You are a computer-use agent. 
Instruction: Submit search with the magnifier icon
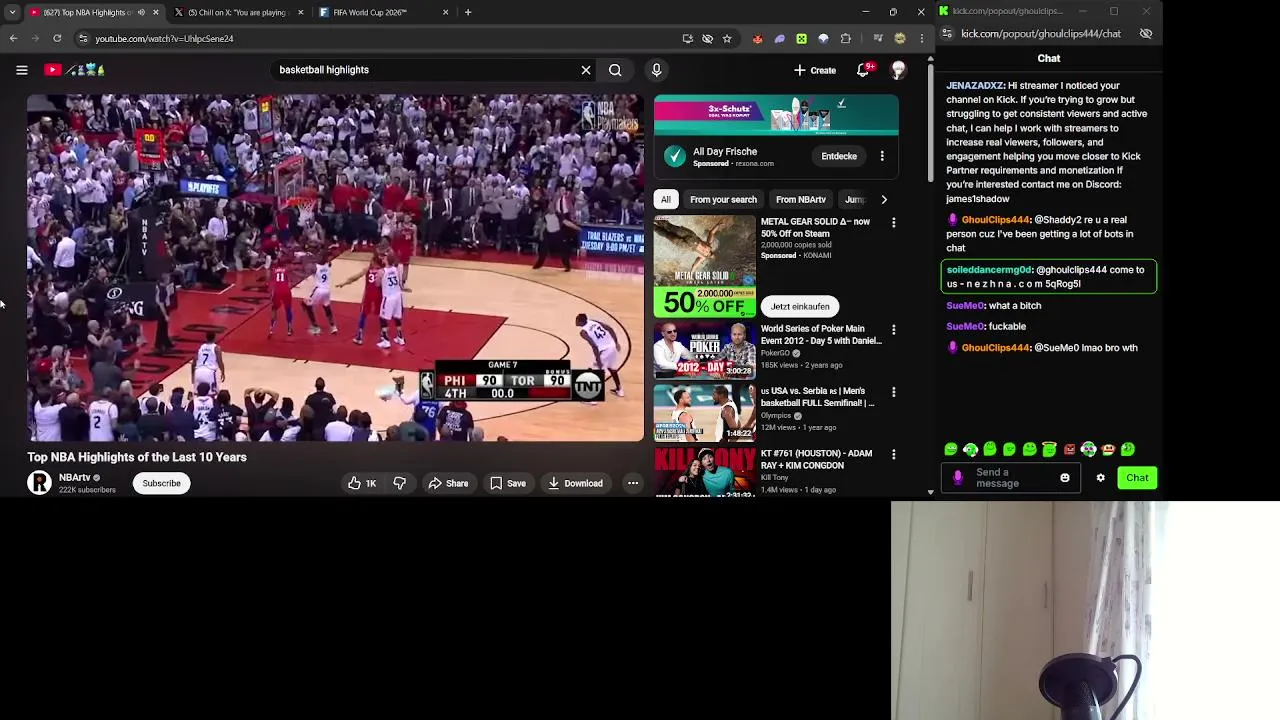point(615,70)
